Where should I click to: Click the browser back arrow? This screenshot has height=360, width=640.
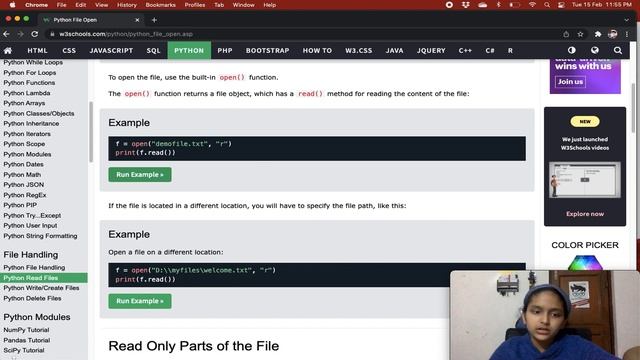7,34
